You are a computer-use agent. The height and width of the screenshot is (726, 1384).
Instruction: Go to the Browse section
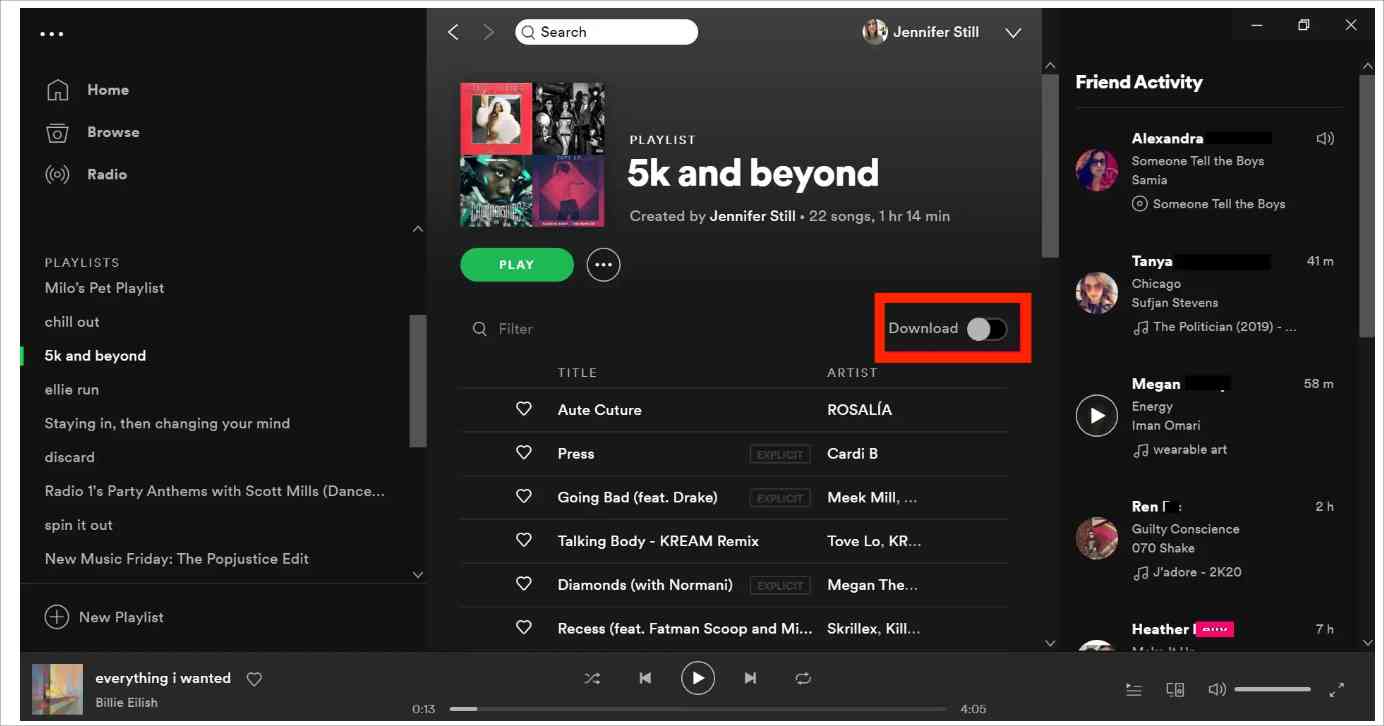click(x=112, y=132)
